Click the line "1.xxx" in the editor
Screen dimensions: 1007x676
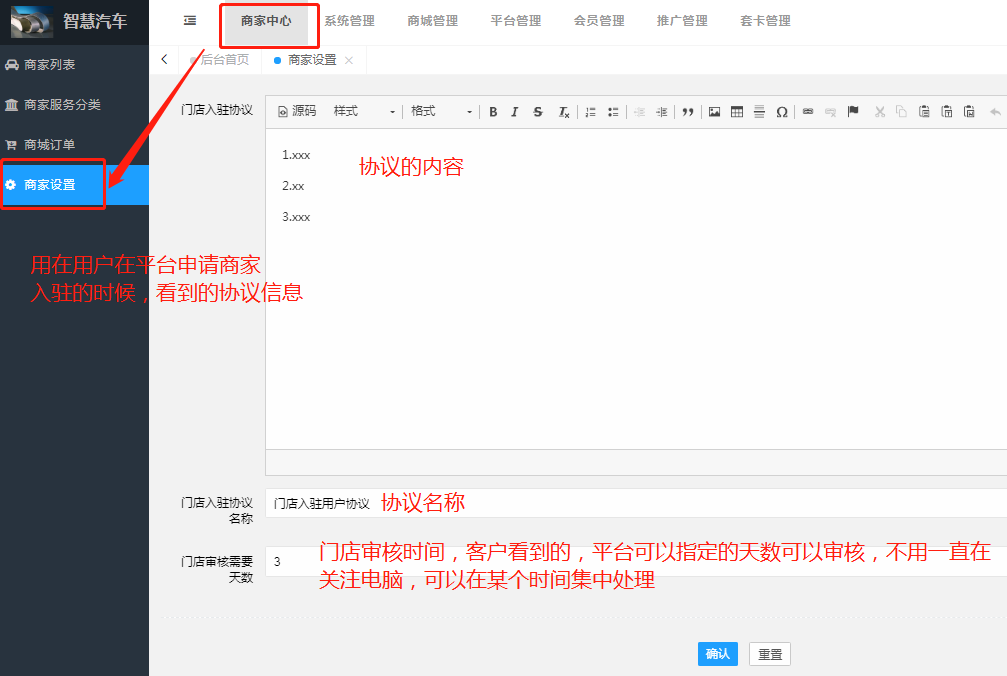pyautogui.click(x=296, y=155)
